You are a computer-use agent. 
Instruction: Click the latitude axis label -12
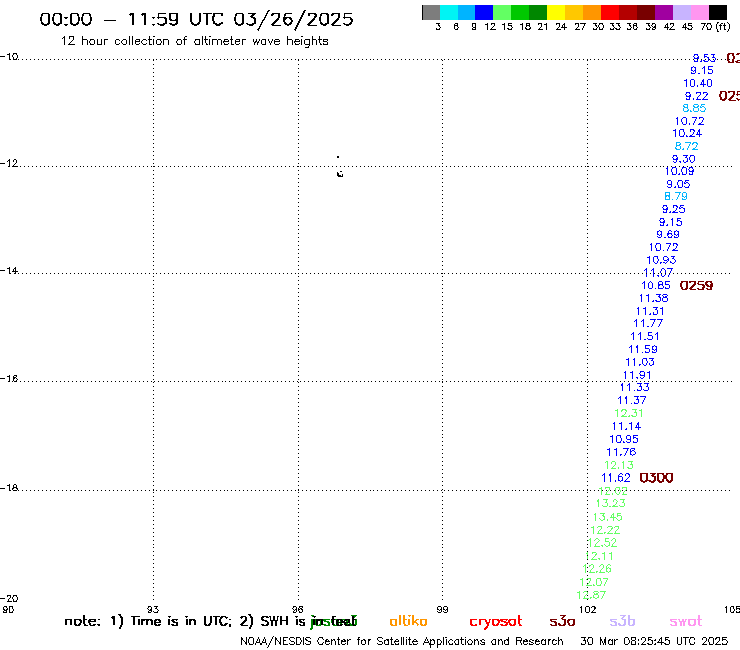coord(9,163)
